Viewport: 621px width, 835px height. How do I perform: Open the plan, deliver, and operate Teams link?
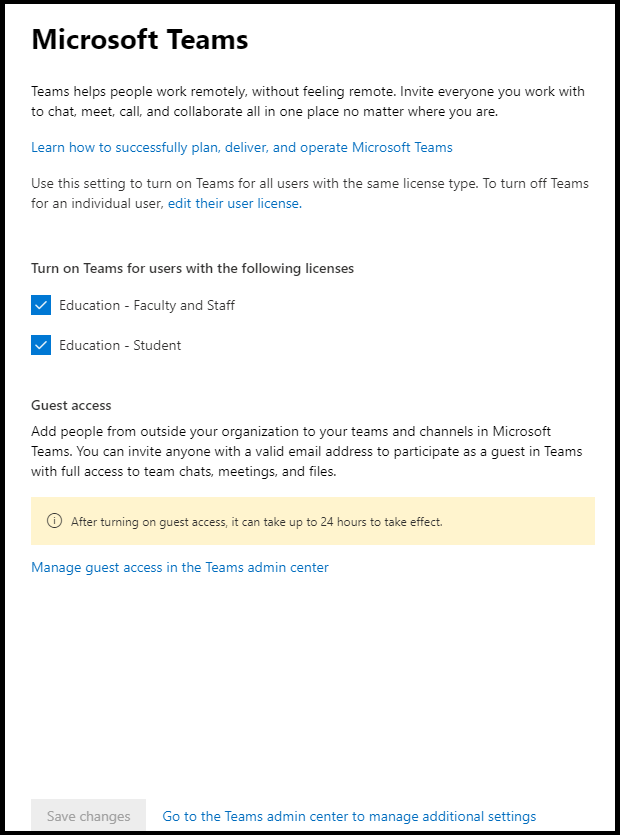click(242, 148)
